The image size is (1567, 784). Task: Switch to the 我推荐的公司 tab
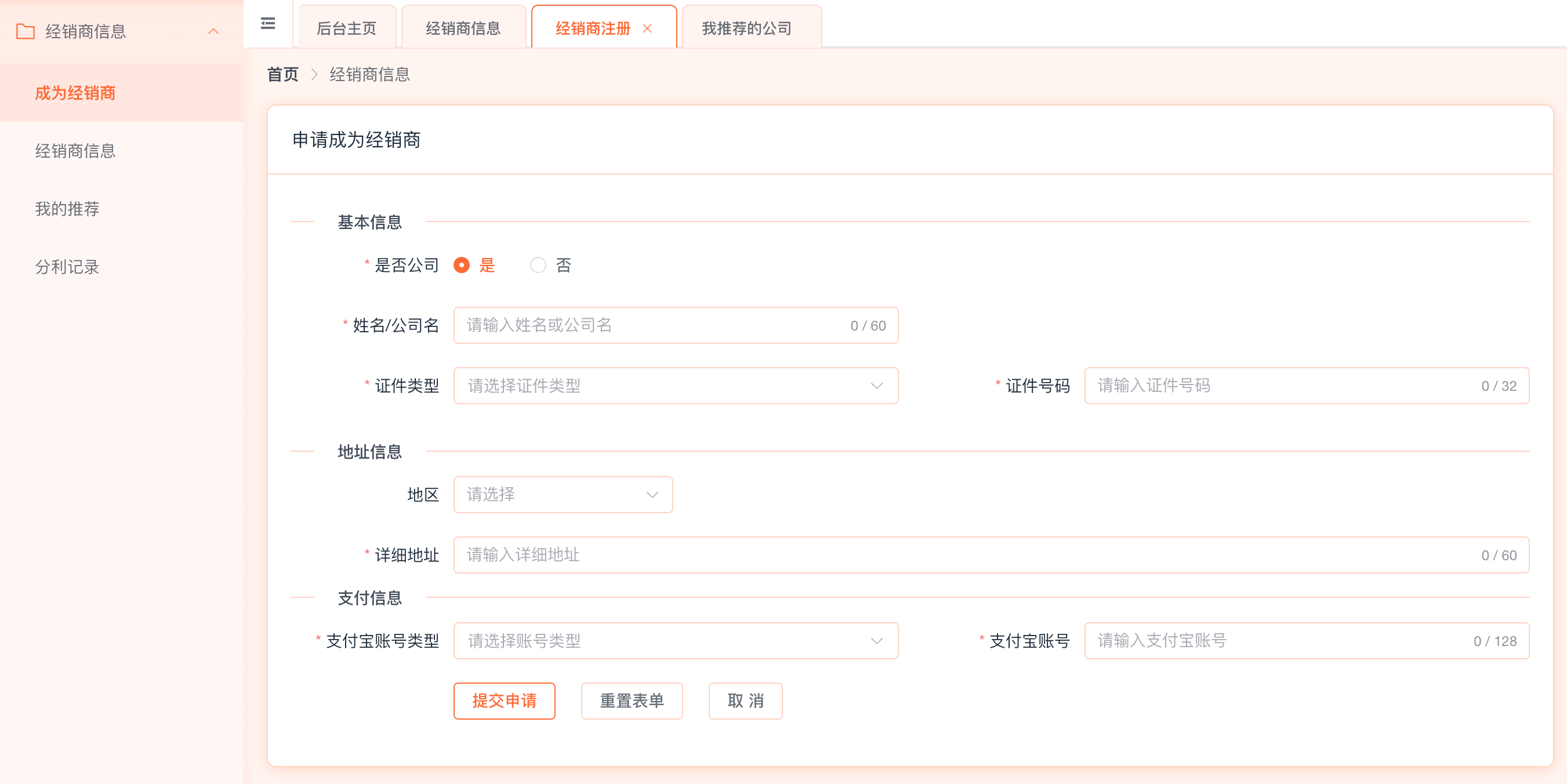tap(746, 28)
